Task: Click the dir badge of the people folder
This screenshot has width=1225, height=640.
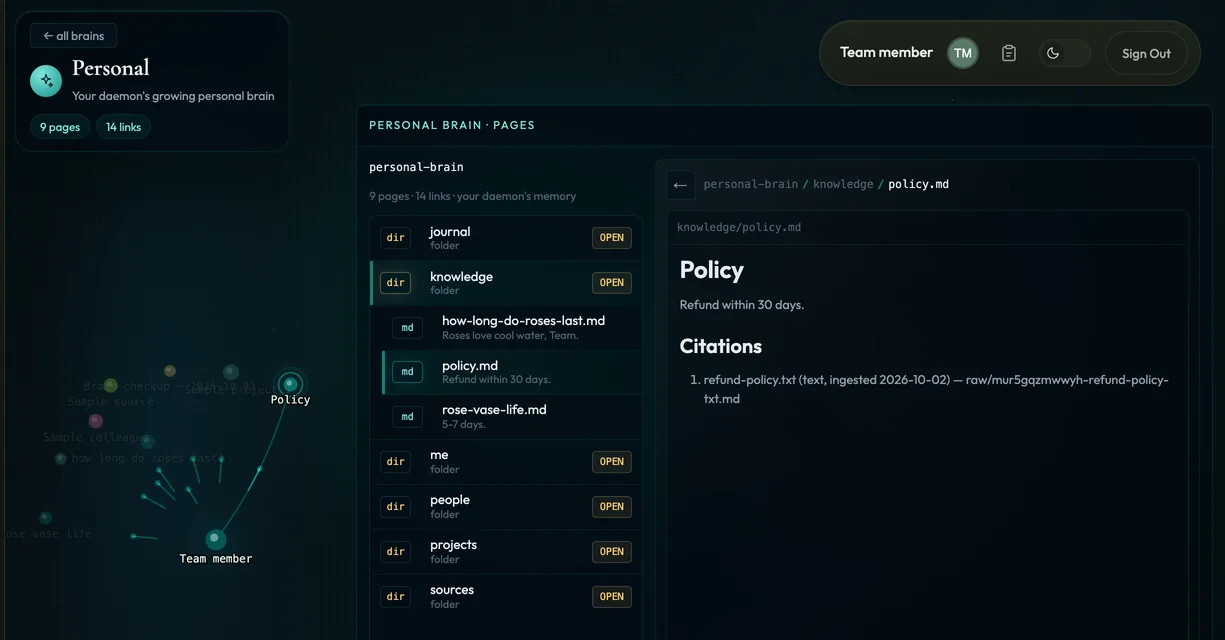Action: coord(396,506)
